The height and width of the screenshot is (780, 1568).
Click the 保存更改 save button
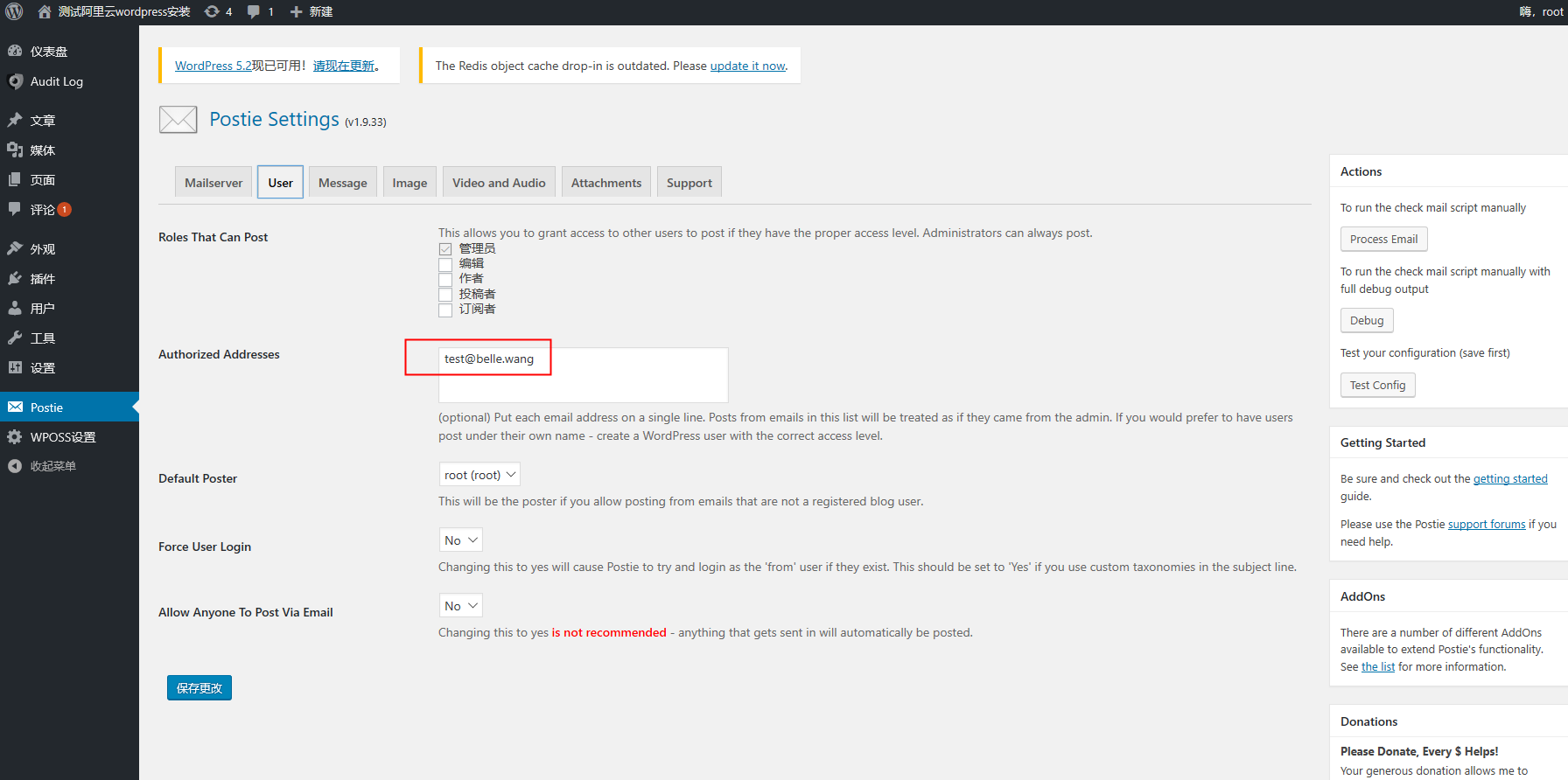click(199, 688)
